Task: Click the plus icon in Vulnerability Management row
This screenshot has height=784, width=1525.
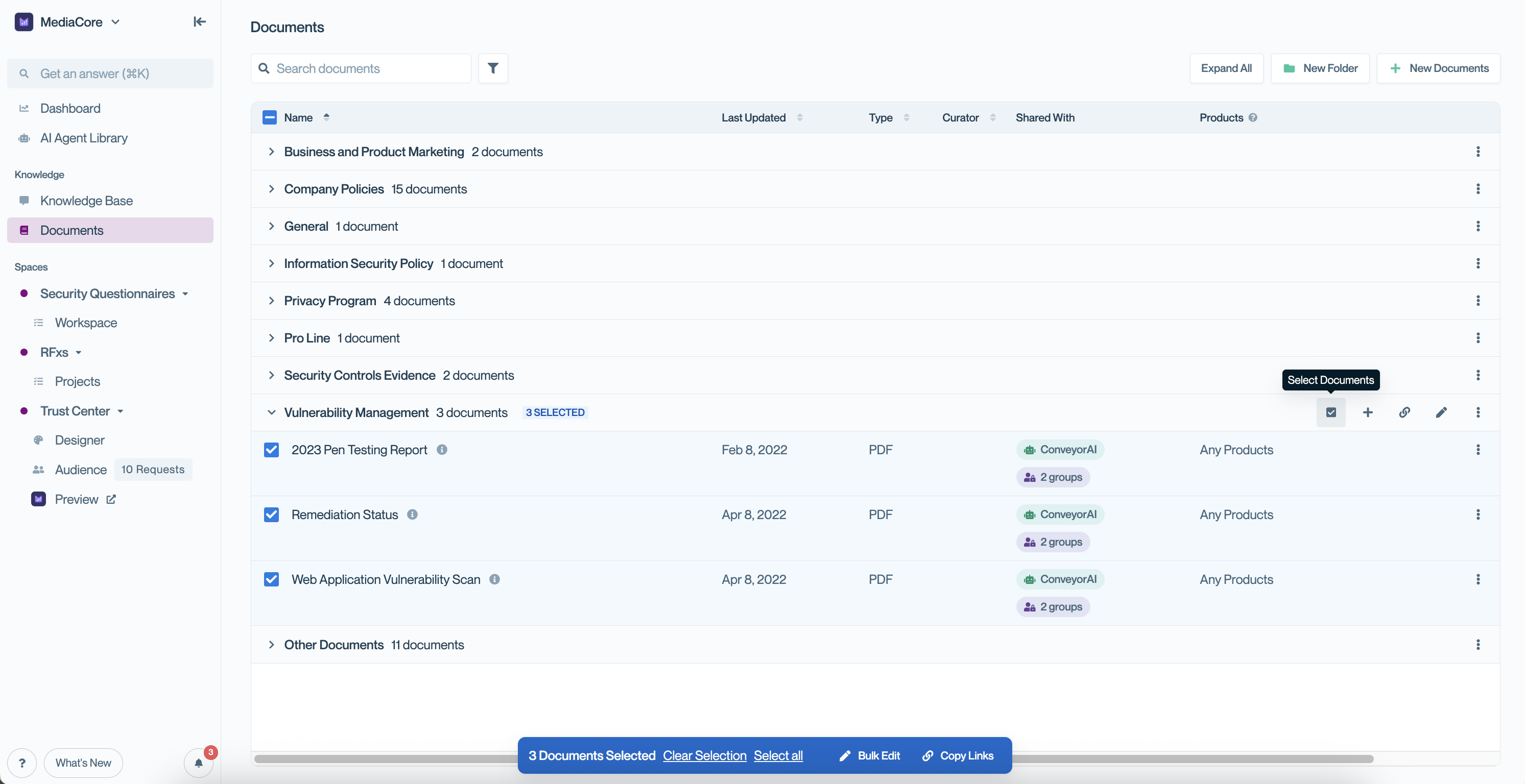Action: pos(1367,412)
